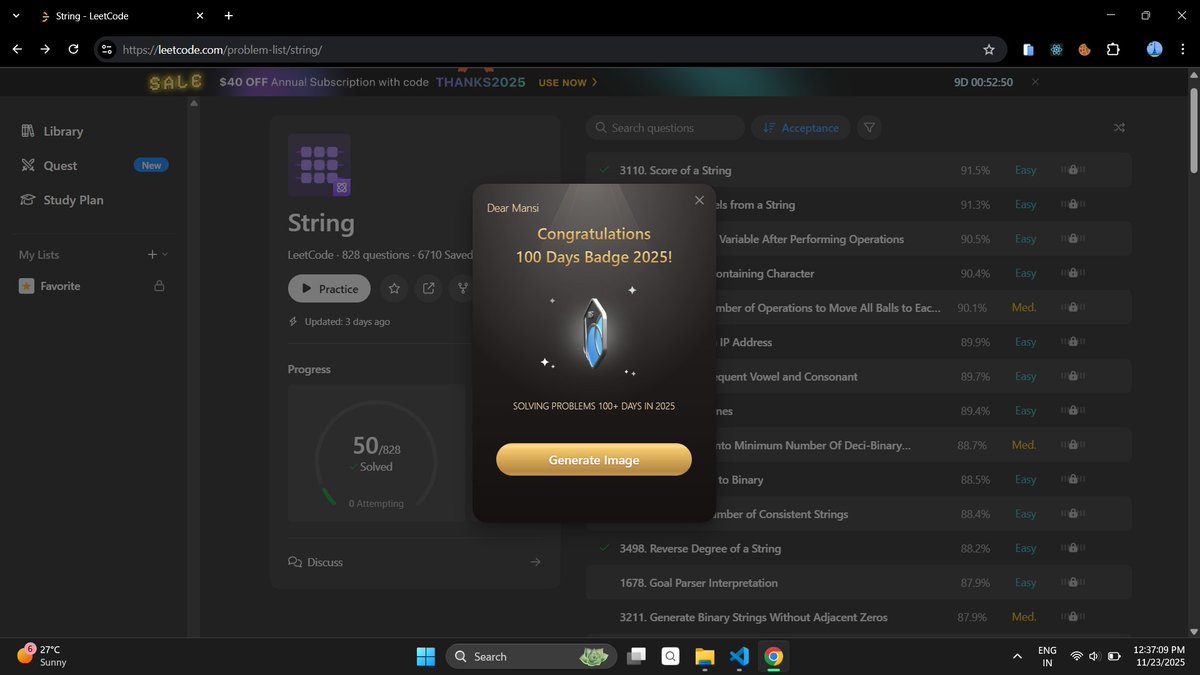Open problem 3110. Score of a String
This screenshot has height=675, width=1200.
[x=675, y=170]
